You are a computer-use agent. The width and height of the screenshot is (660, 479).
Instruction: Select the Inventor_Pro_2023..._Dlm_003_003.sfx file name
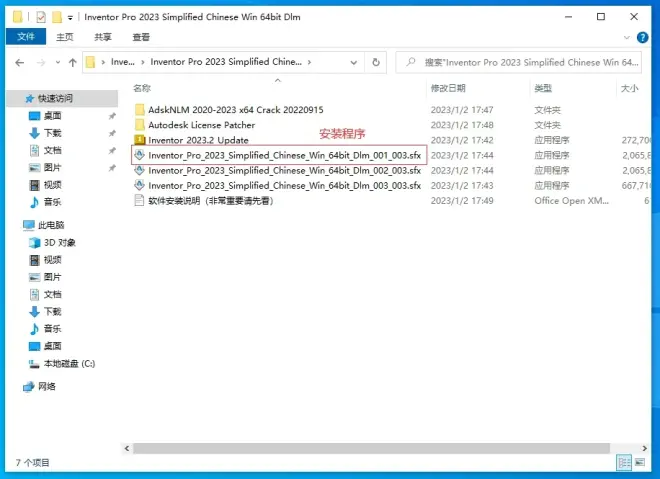(285, 186)
